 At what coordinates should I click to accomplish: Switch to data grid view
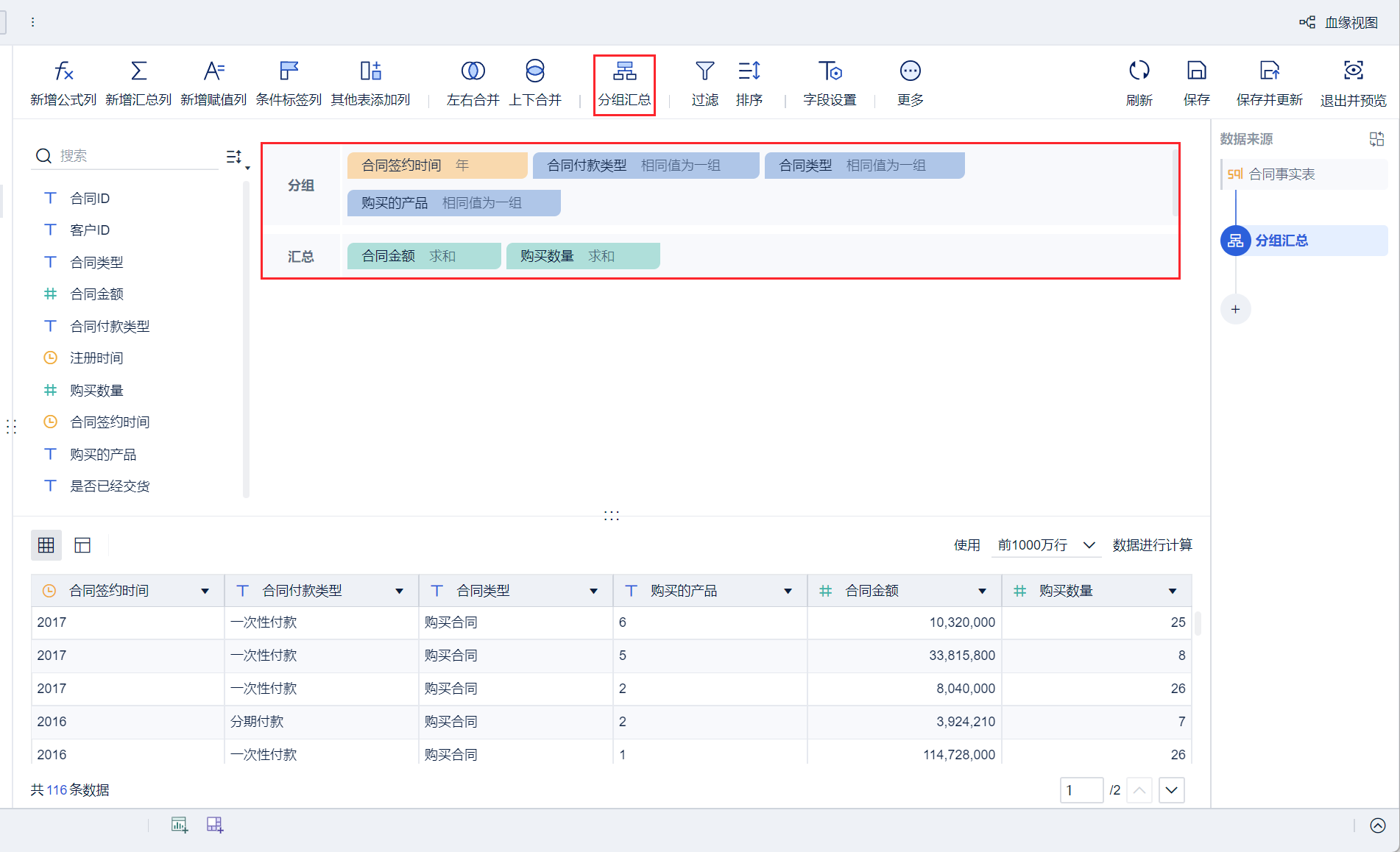46,545
